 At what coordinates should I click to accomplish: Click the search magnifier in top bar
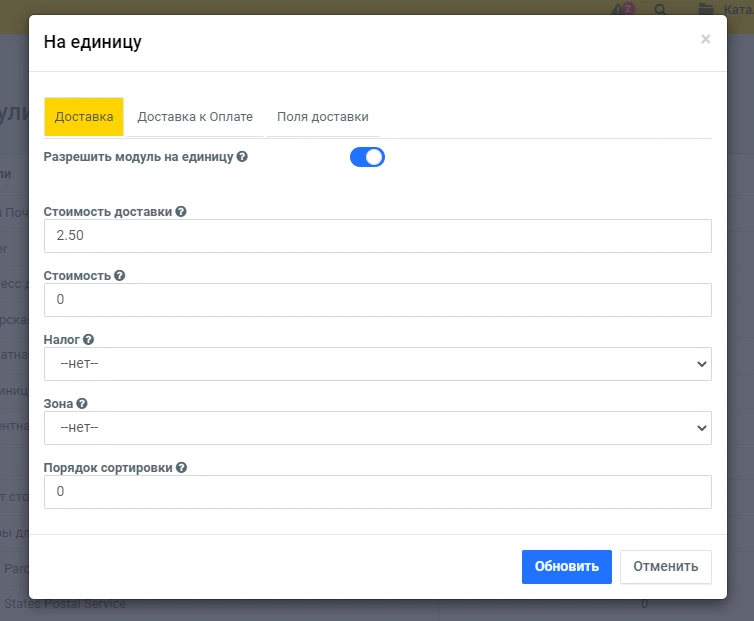(660, 9)
